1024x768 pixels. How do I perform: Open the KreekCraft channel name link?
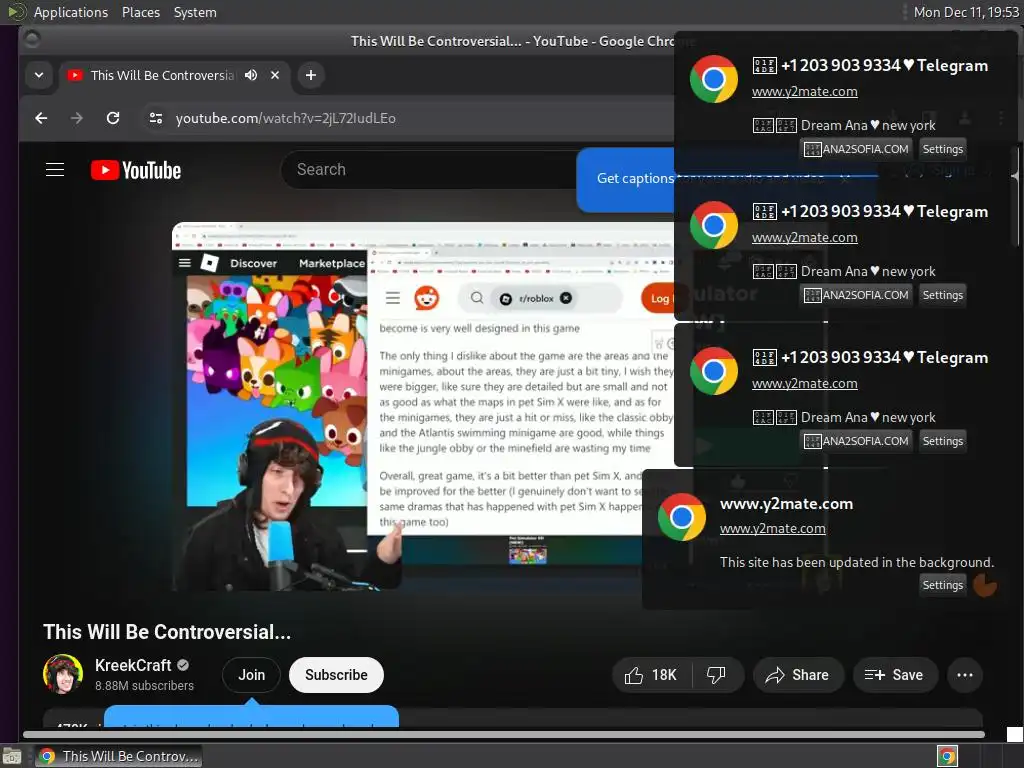(x=133, y=665)
